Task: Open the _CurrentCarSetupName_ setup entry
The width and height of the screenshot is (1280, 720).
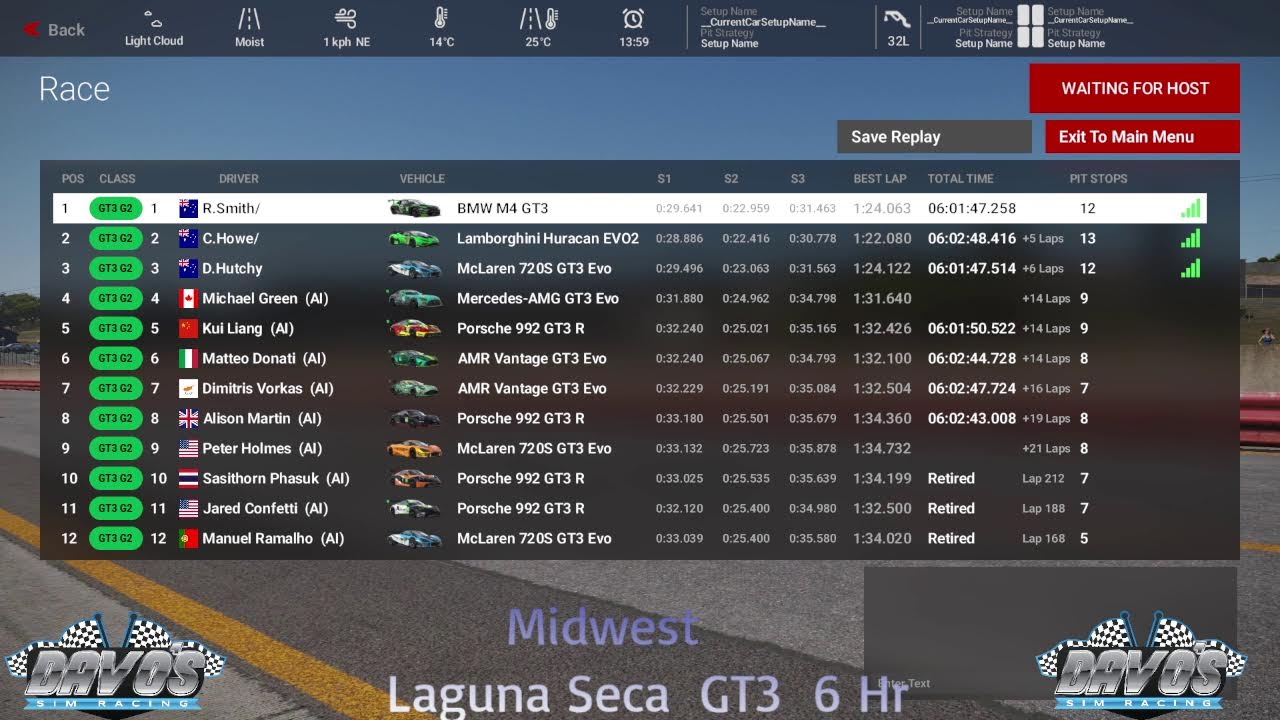Action: point(763,22)
